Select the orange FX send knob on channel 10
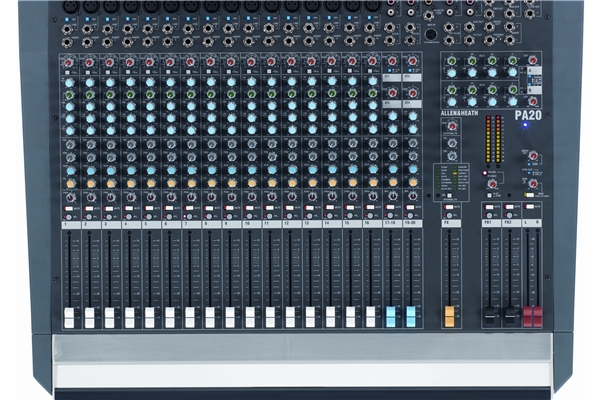The image size is (600, 400). point(252,183)
